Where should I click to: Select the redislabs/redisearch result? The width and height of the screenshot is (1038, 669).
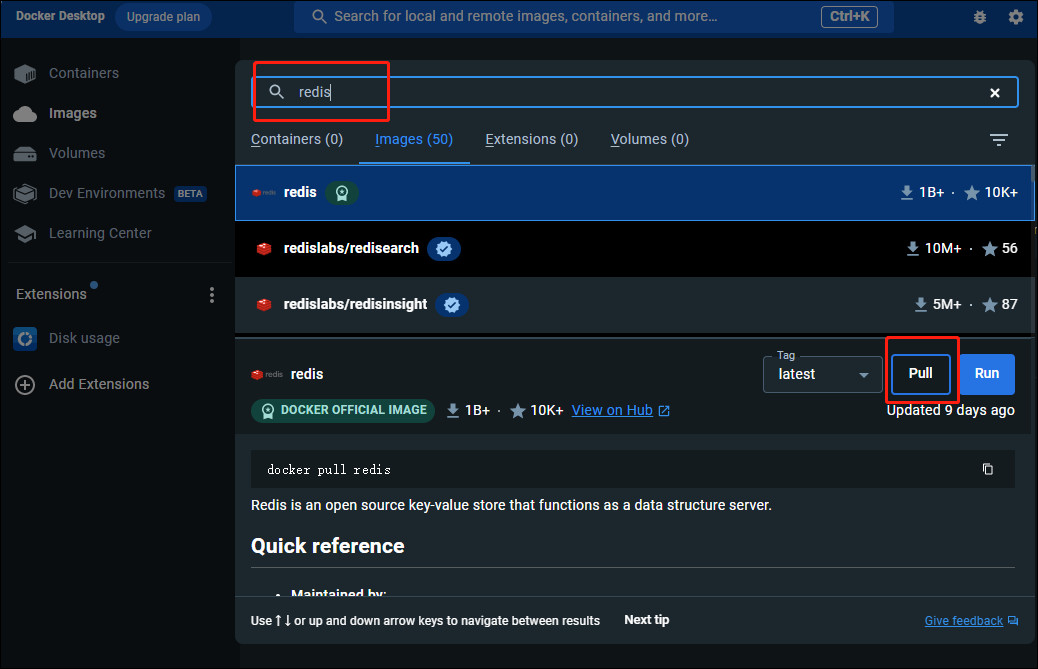634,249
